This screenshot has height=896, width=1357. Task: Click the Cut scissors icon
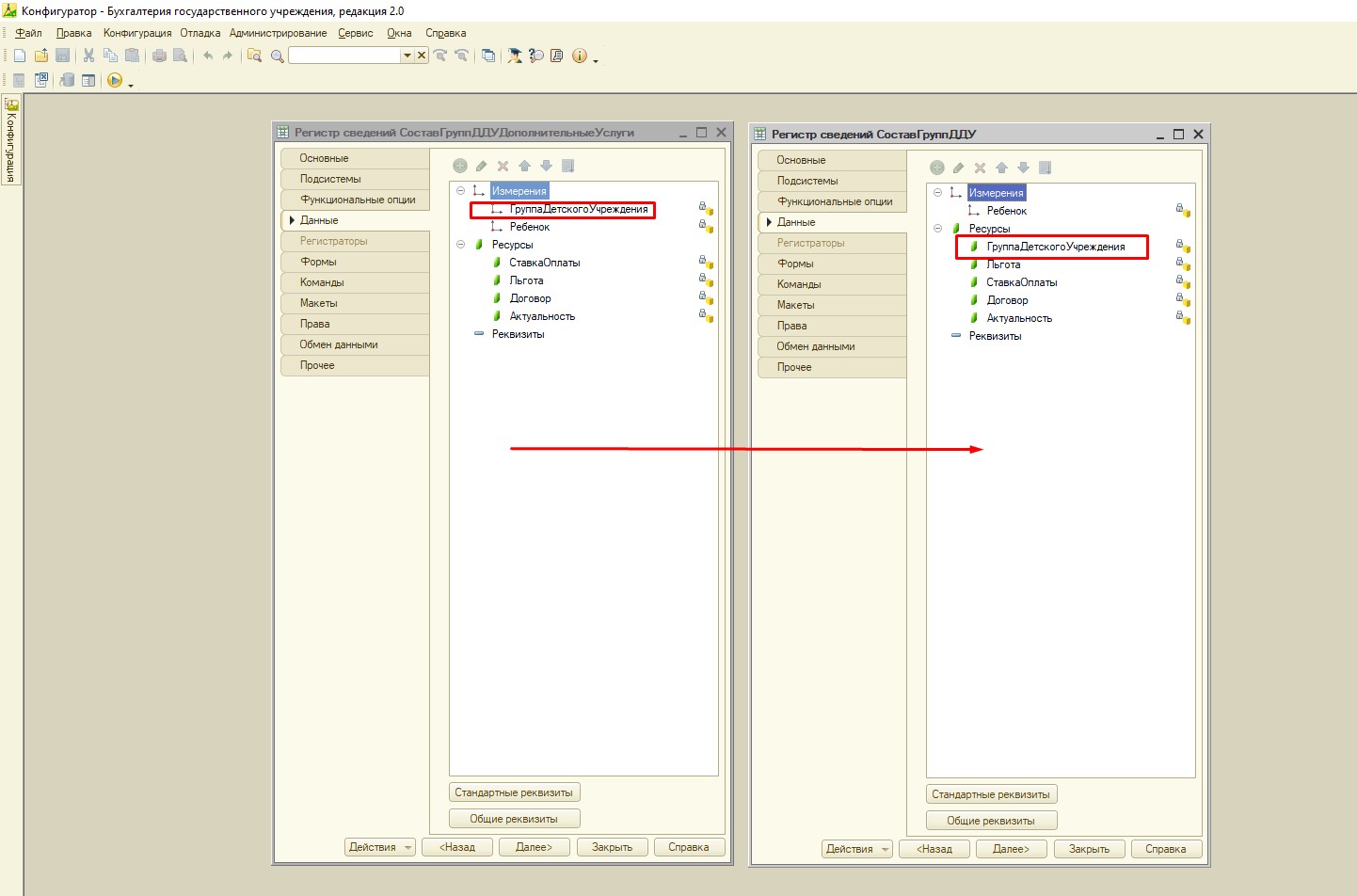(x=88, y=56)
